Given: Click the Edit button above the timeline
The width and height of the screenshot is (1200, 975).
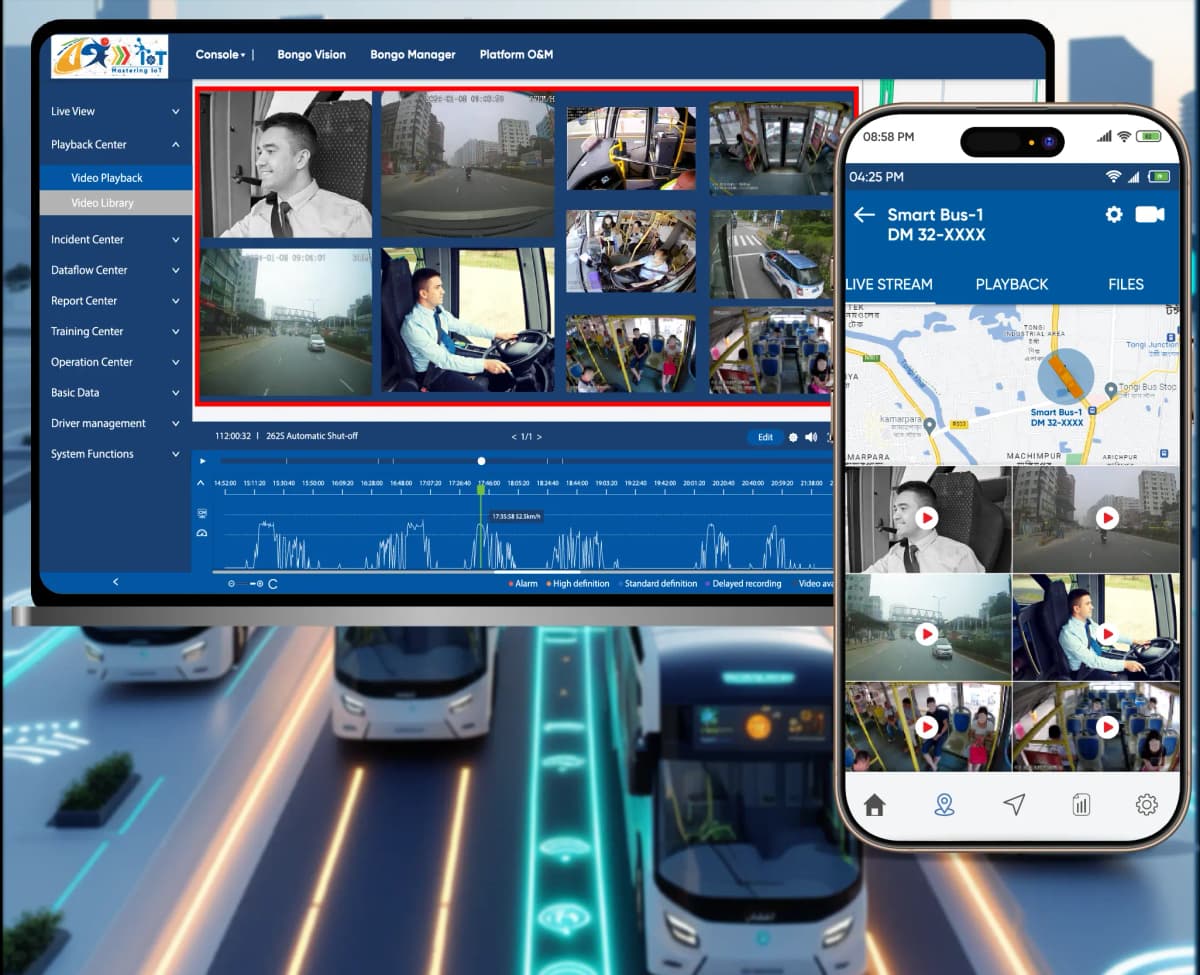Looking at the screenshot, I should 764,437.
